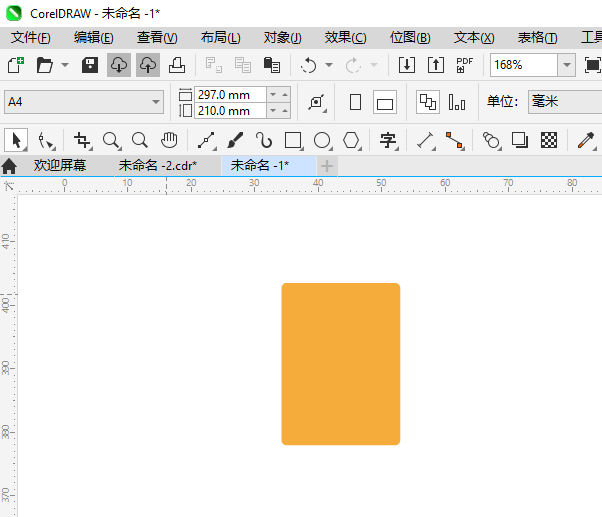Viewport: 602px width, 517px height.
Task: Open the 位图(B) menu
Action: click(x=410, y=38)
